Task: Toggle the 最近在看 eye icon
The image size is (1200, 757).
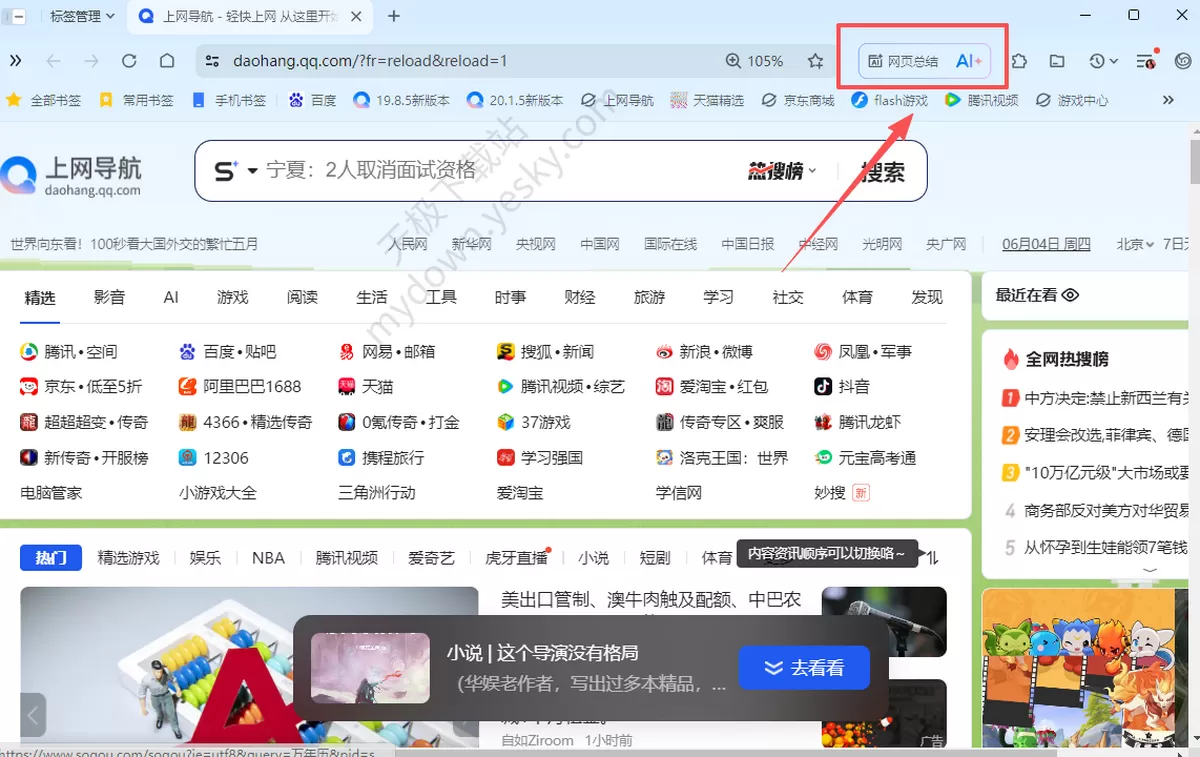Action: click(1070, 295)
